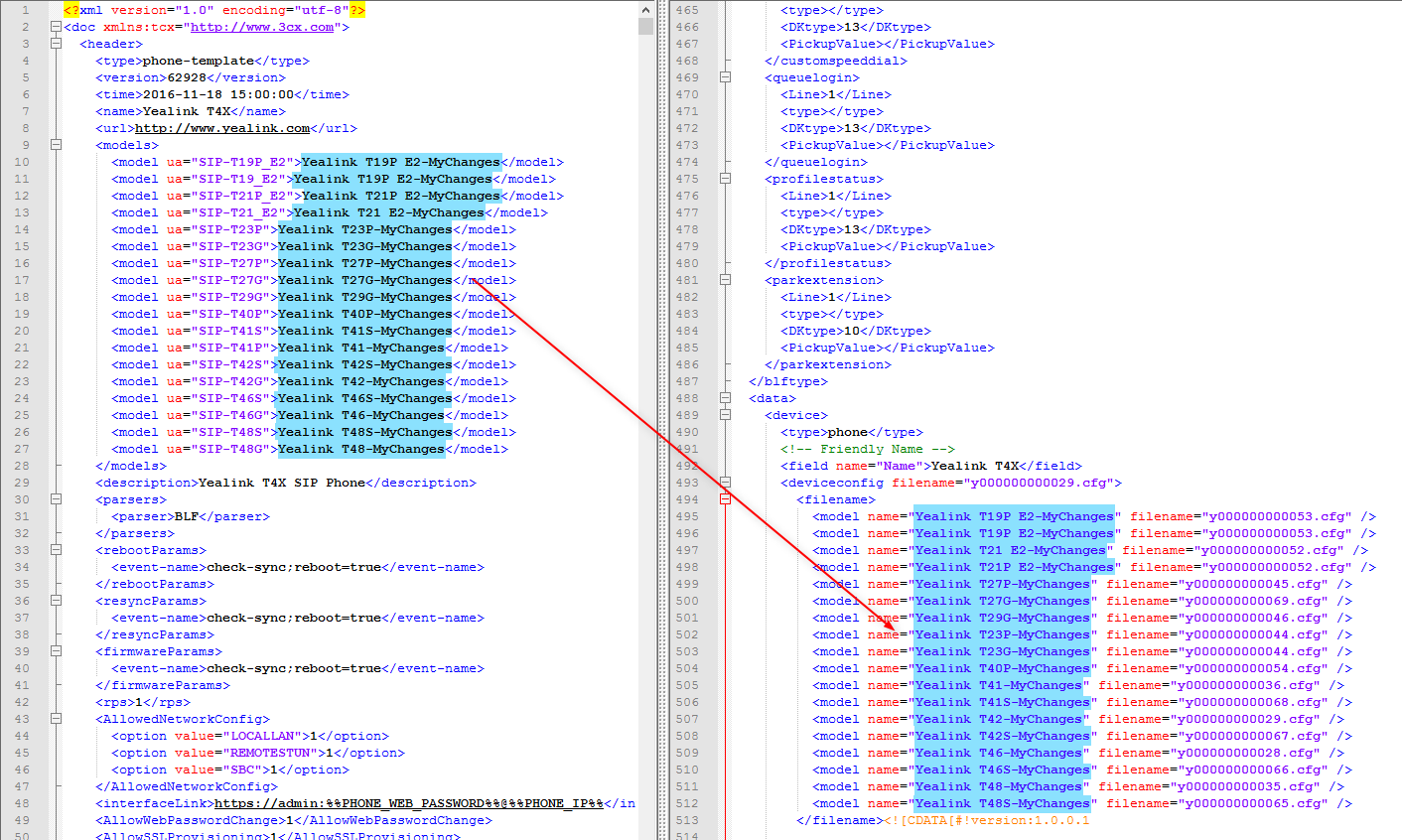Click the <rps>1</rps> line
Screen dimensions: 1402x840
tap(143, 702)
